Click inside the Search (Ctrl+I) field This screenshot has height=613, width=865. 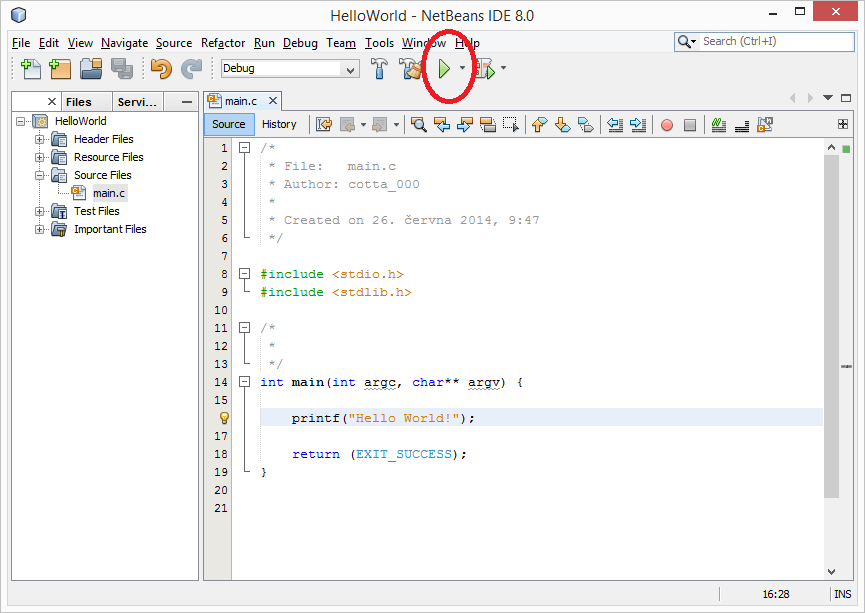coord(770,41)
